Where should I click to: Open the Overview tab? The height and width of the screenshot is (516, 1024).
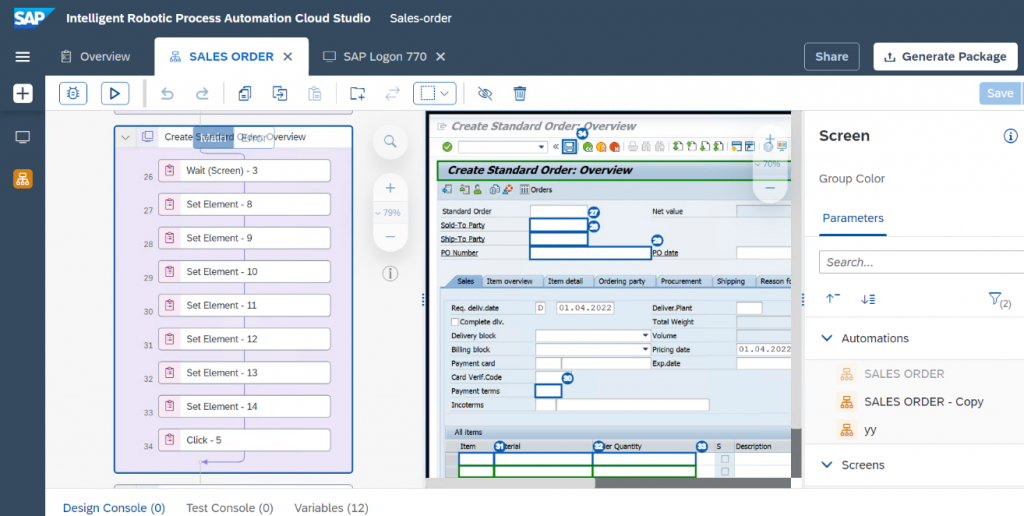pyautogui.click(x=95, y=57)
